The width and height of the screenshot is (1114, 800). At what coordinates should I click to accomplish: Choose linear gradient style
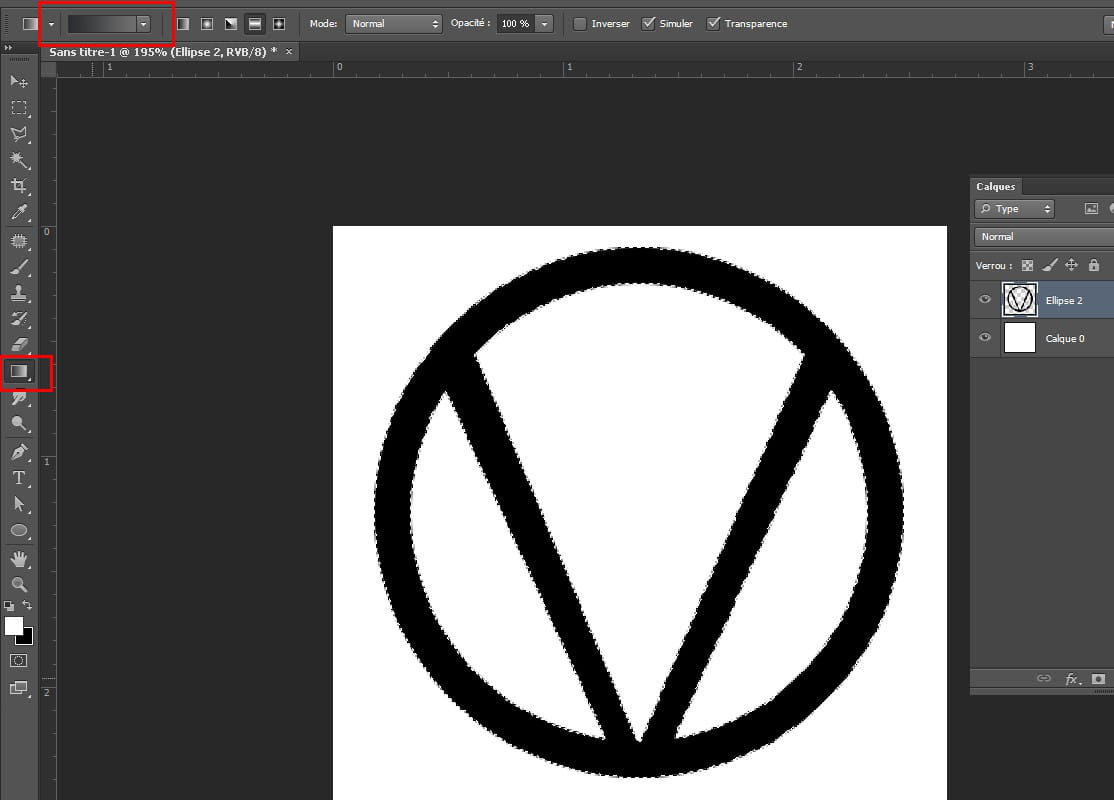pos(183,24)
